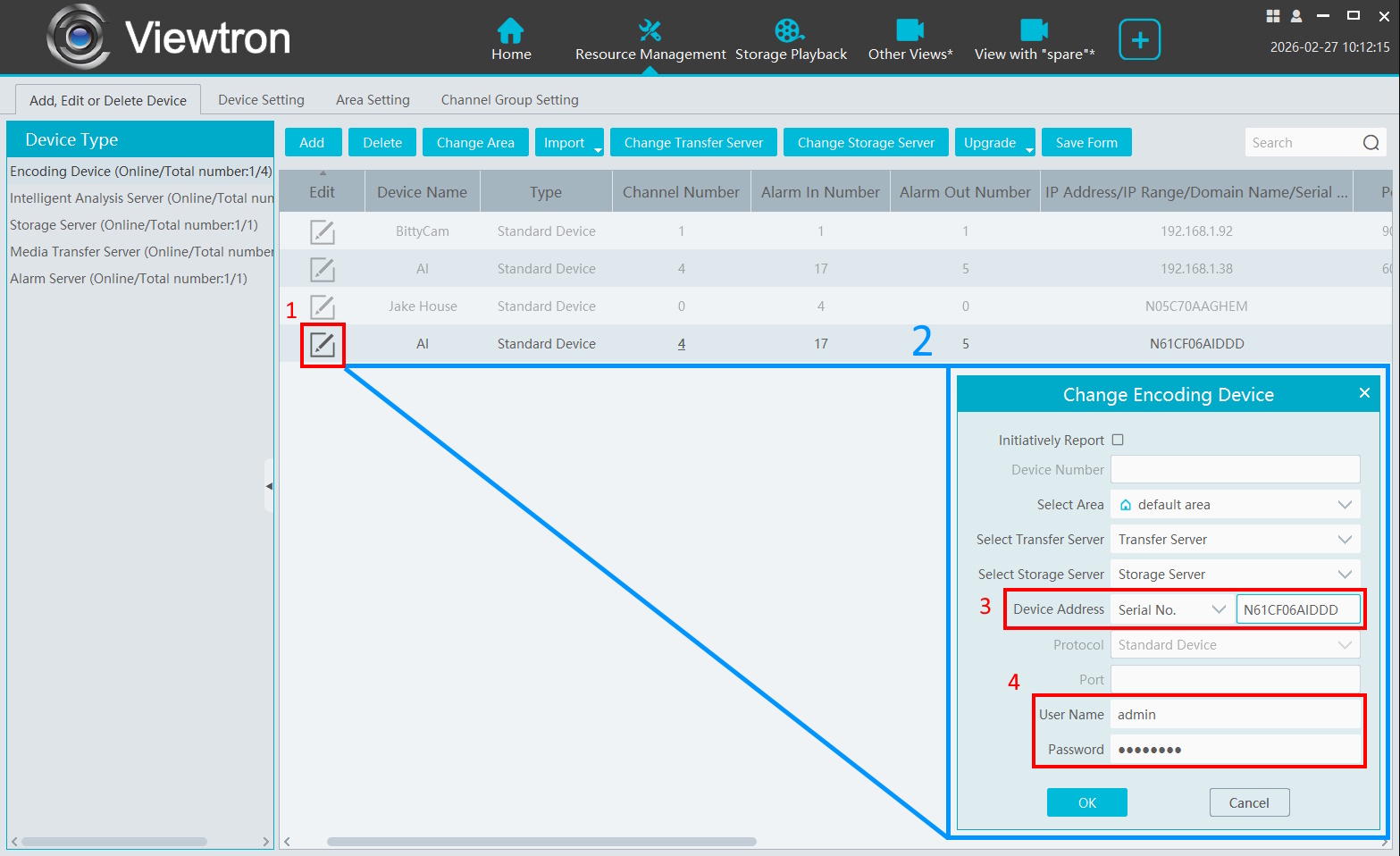This screenshot has height=856, width=1400.
Task: Click the device table horizontal scrollbar
Action: click(541, 842)
